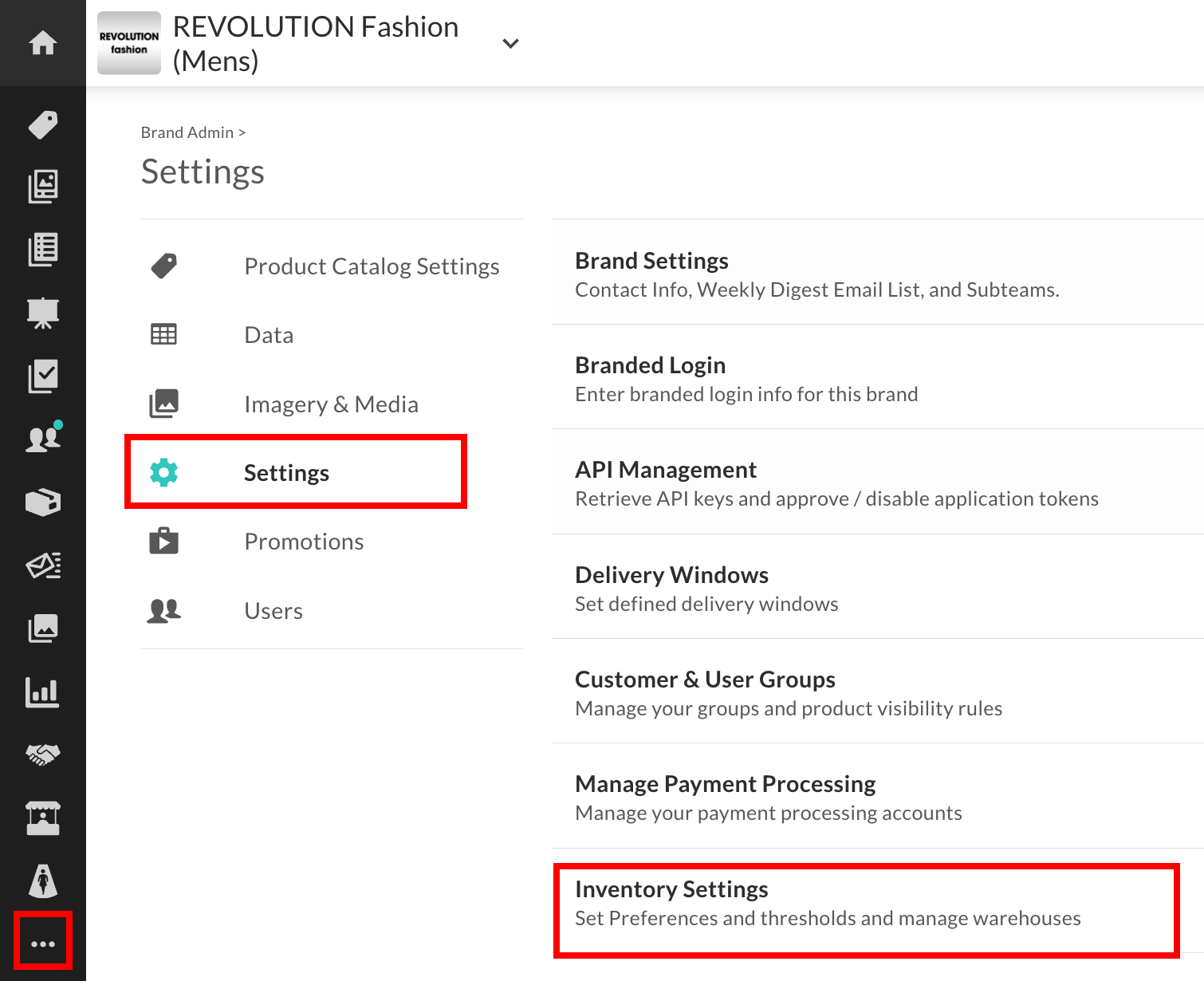Open API Management settings
This screenshot has height=981, width=1204.
(666, 470)
